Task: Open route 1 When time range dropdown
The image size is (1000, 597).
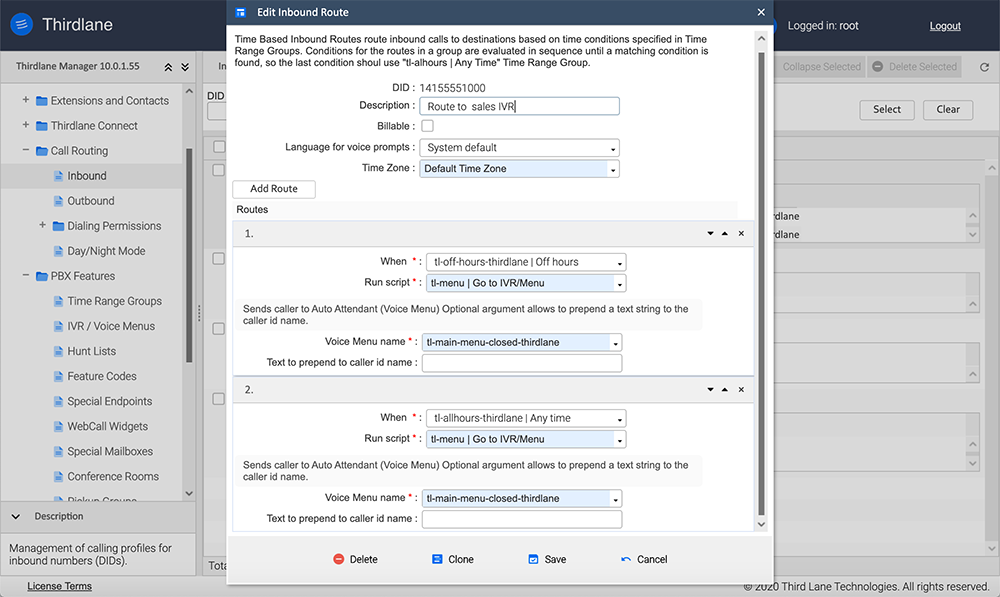Action: coord(525,262)
